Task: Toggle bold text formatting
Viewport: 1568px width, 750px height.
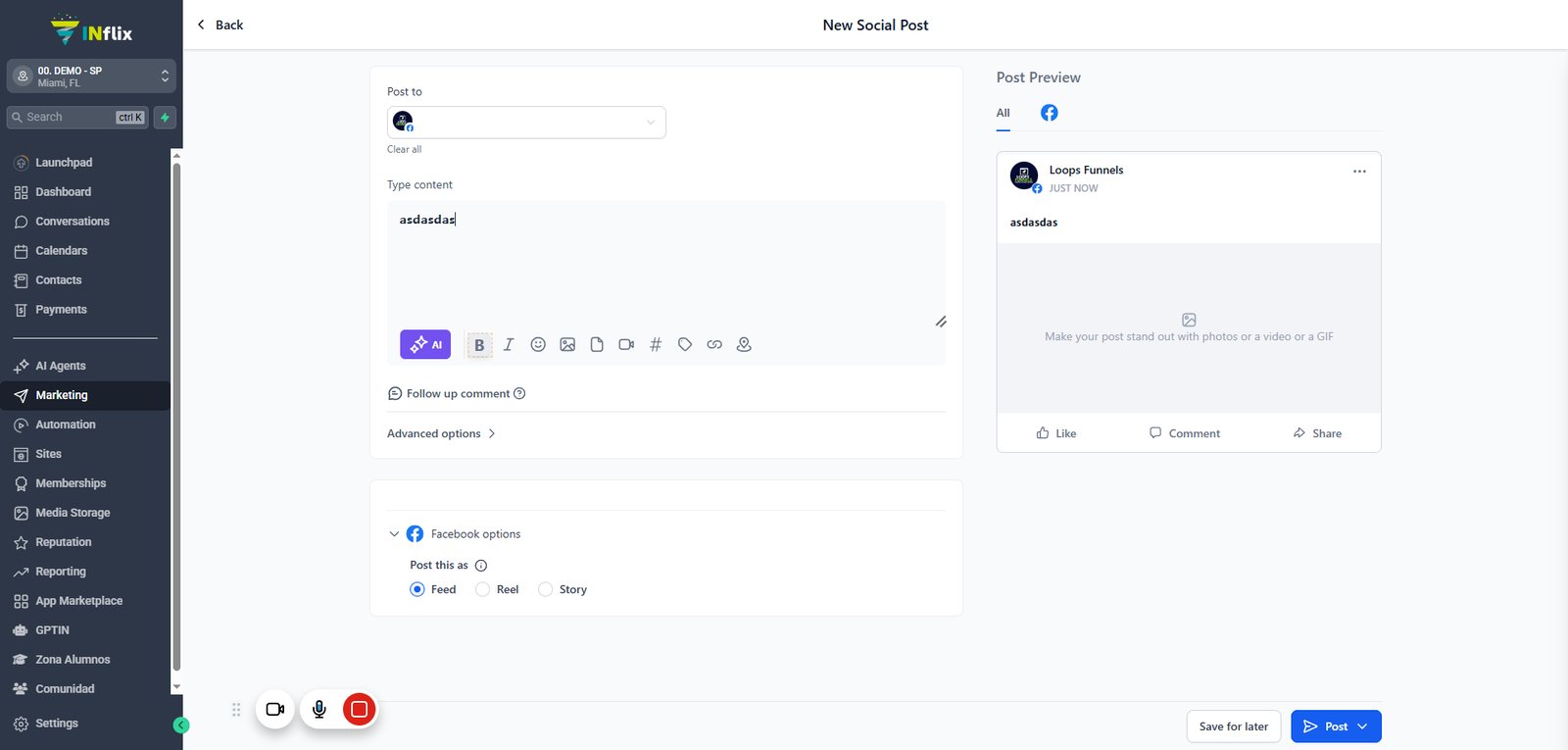Action: [479, 345]
